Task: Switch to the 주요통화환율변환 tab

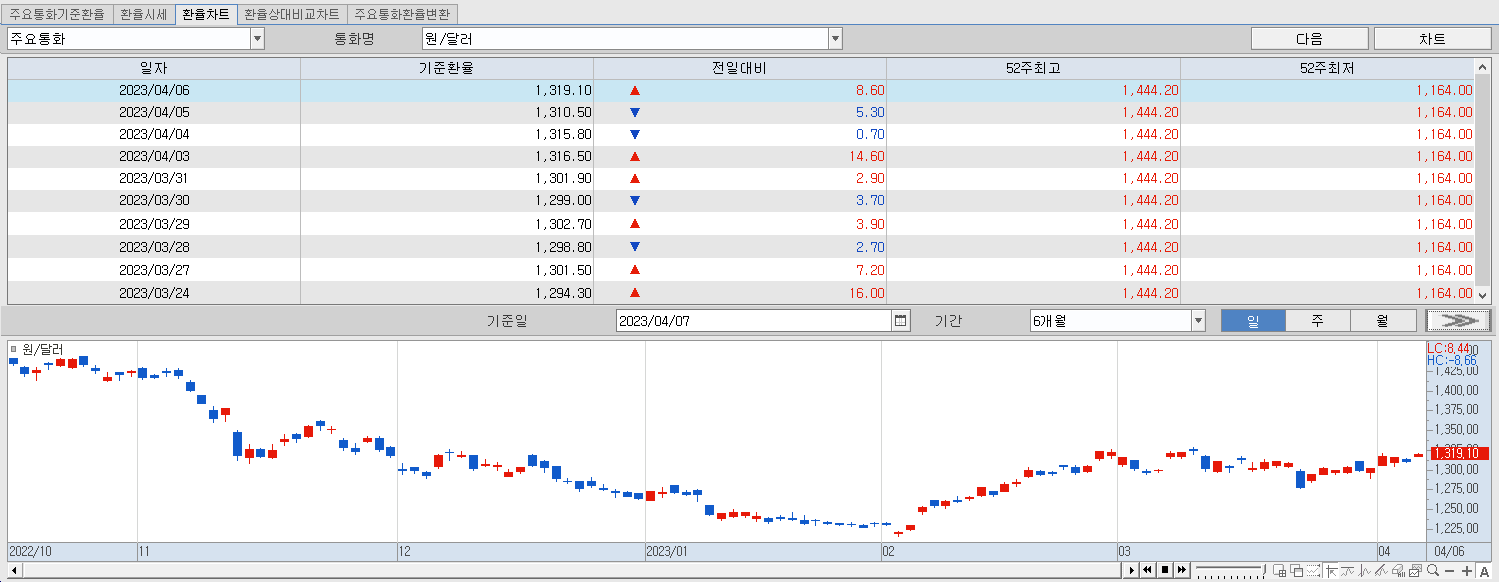Action: (402, 15)
